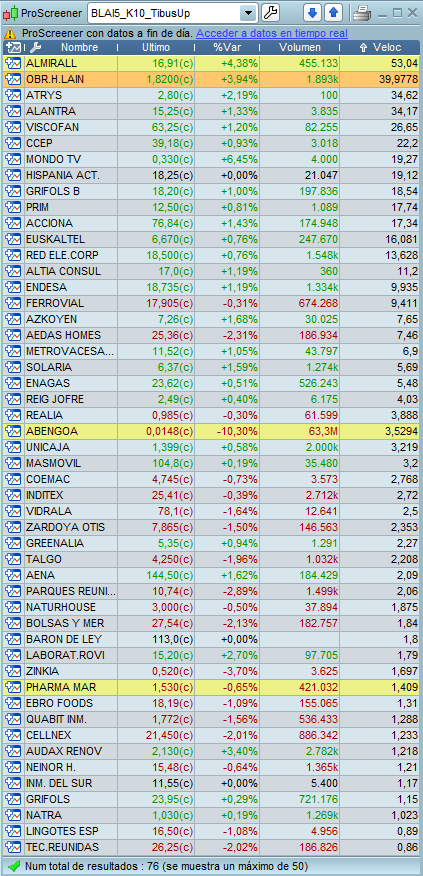This screenshot has height=876, width=423.
Task: Open chart icon for OBR.H.LAIN row
Action: click(x=13, y=79)
